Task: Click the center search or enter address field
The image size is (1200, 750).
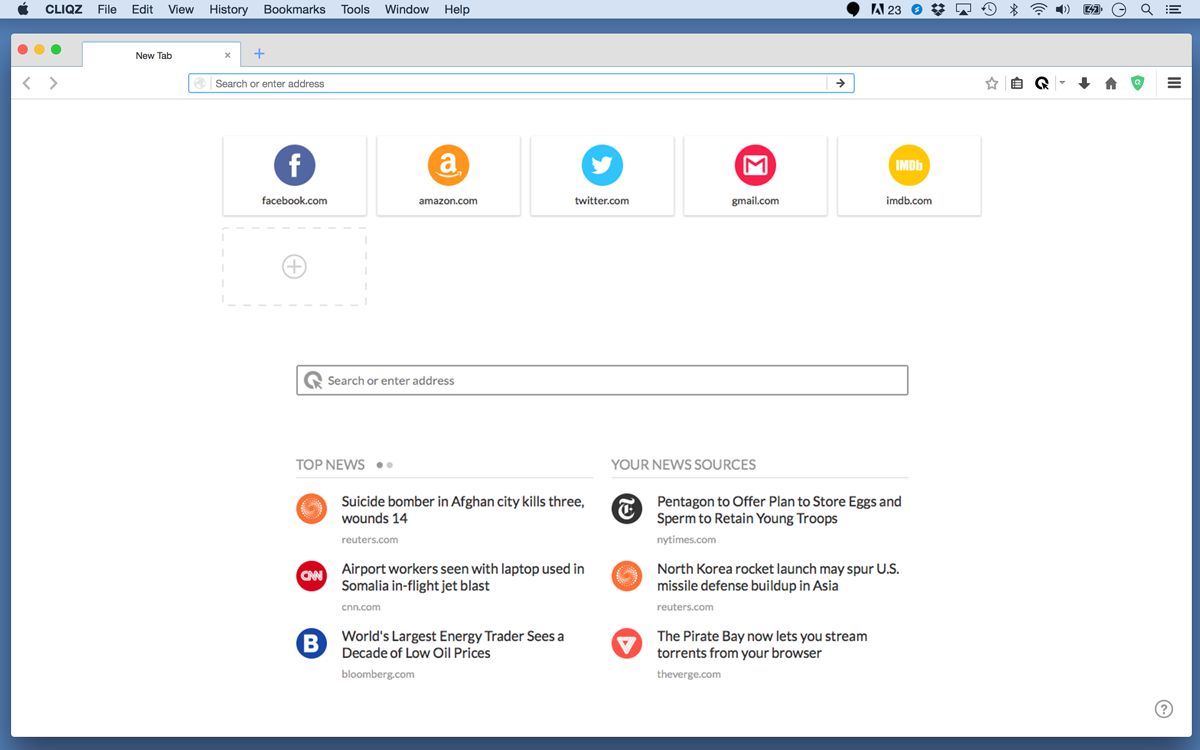Action: (x=602, y=380)
